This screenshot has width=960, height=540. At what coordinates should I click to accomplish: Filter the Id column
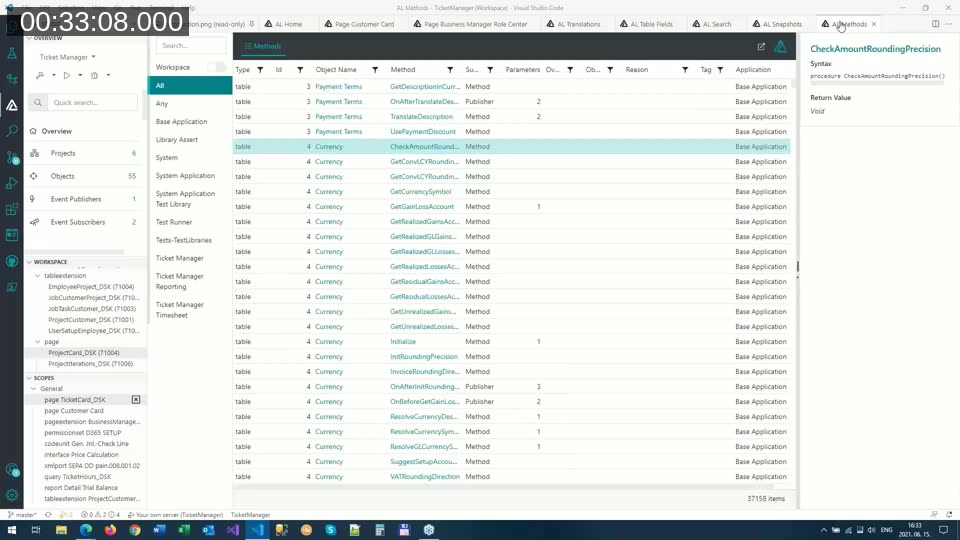coord(300,70)
